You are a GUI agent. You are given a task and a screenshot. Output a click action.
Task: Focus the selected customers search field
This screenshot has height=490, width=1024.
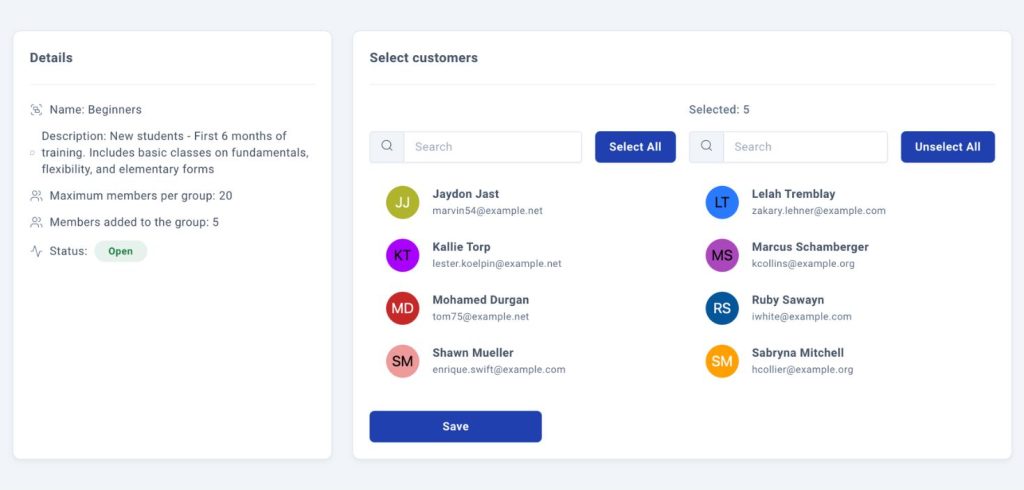pyautogui.click(x=805, y=147)
